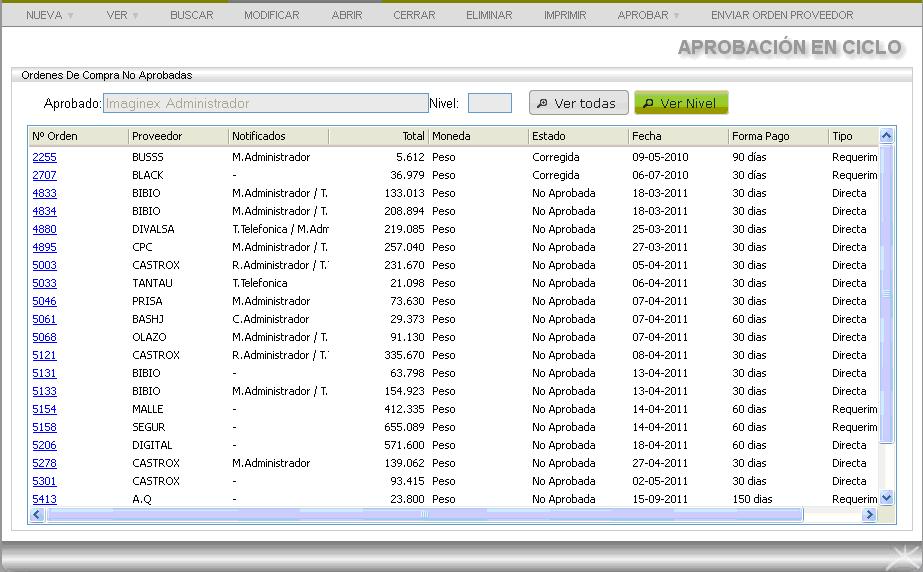This screenshot has height=572, width=923.
Task: Open order link 5413
Action: coord(45,500)
